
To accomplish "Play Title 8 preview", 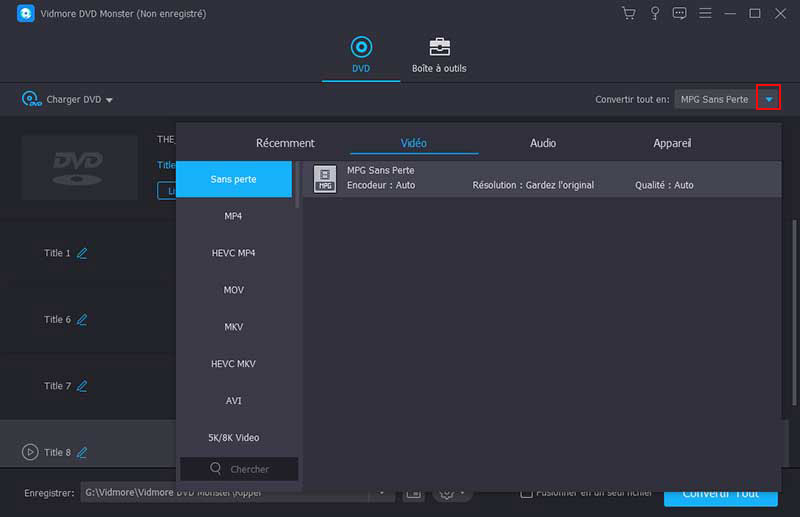I will [x=30, y=452].
